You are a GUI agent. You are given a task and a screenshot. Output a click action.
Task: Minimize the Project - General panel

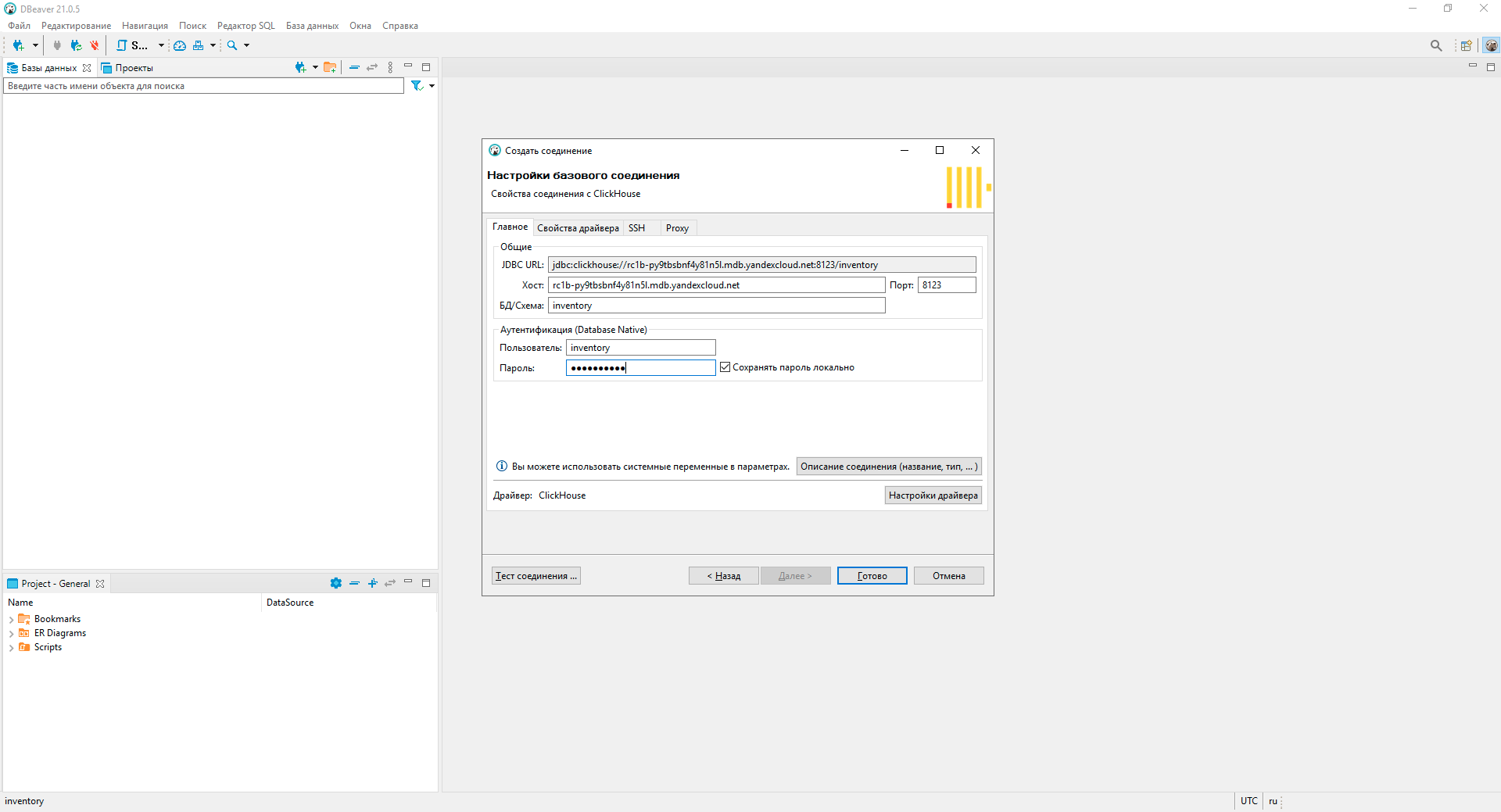[408, 581]
